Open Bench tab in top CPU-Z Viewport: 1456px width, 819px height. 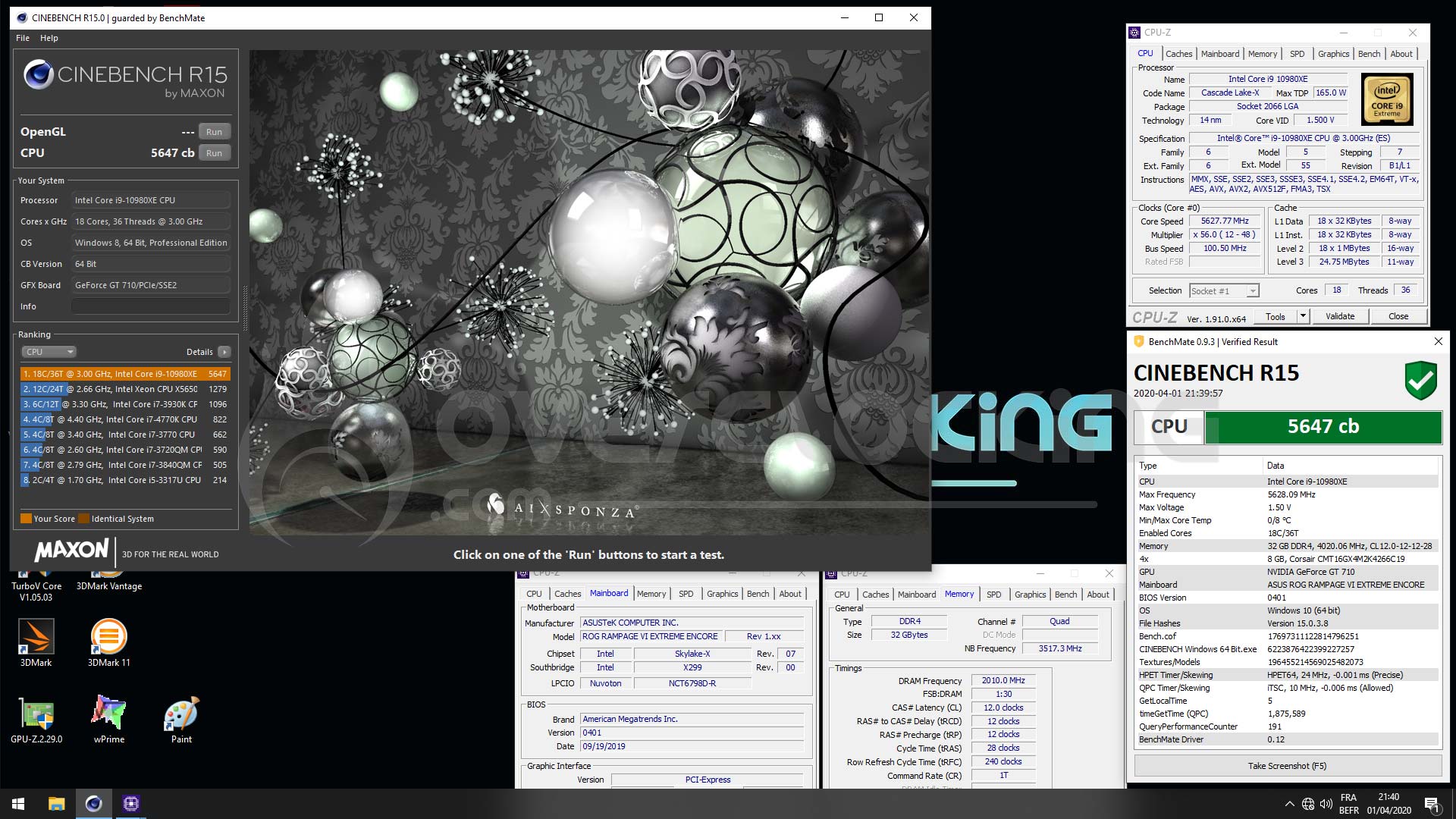point(1369,54)
